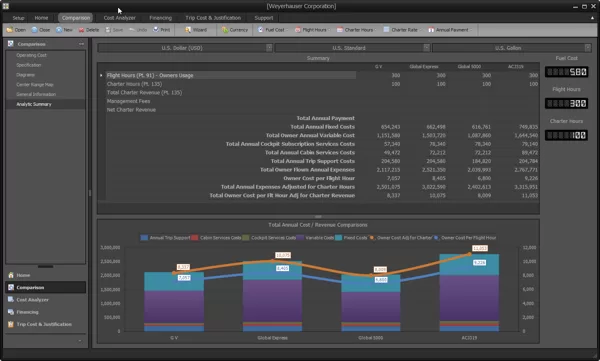The width and height of the screenshot is (600, 361).
Task: Switch to the Cost Analyzer ribbon tab
Action: coord(119,18)
